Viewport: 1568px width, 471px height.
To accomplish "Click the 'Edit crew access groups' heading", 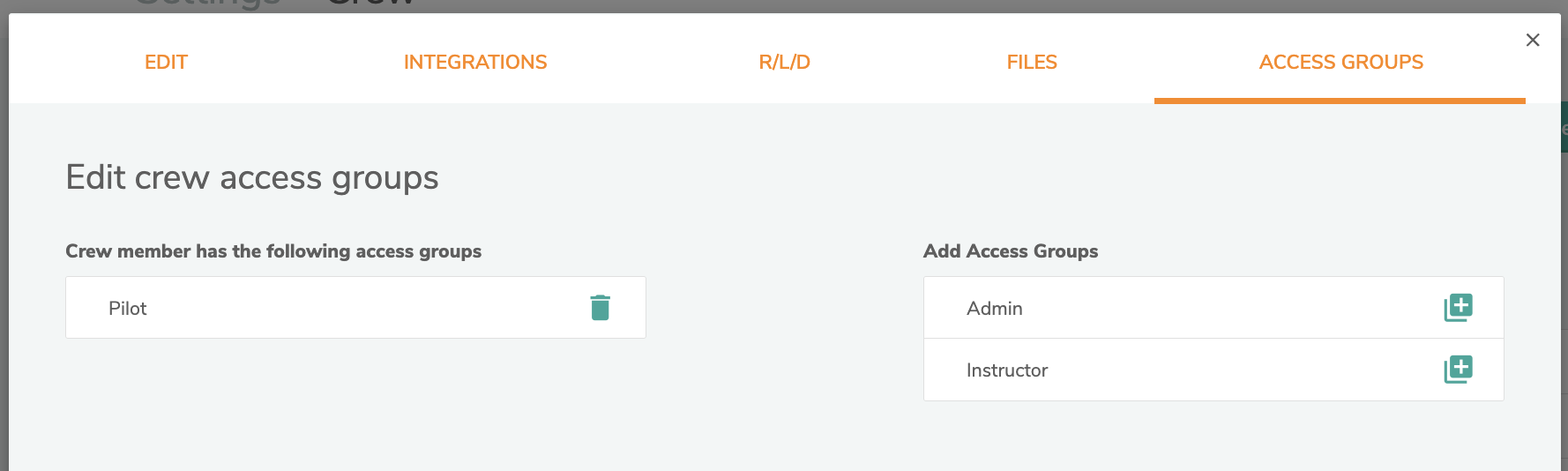I will click(x=252, y=177).
